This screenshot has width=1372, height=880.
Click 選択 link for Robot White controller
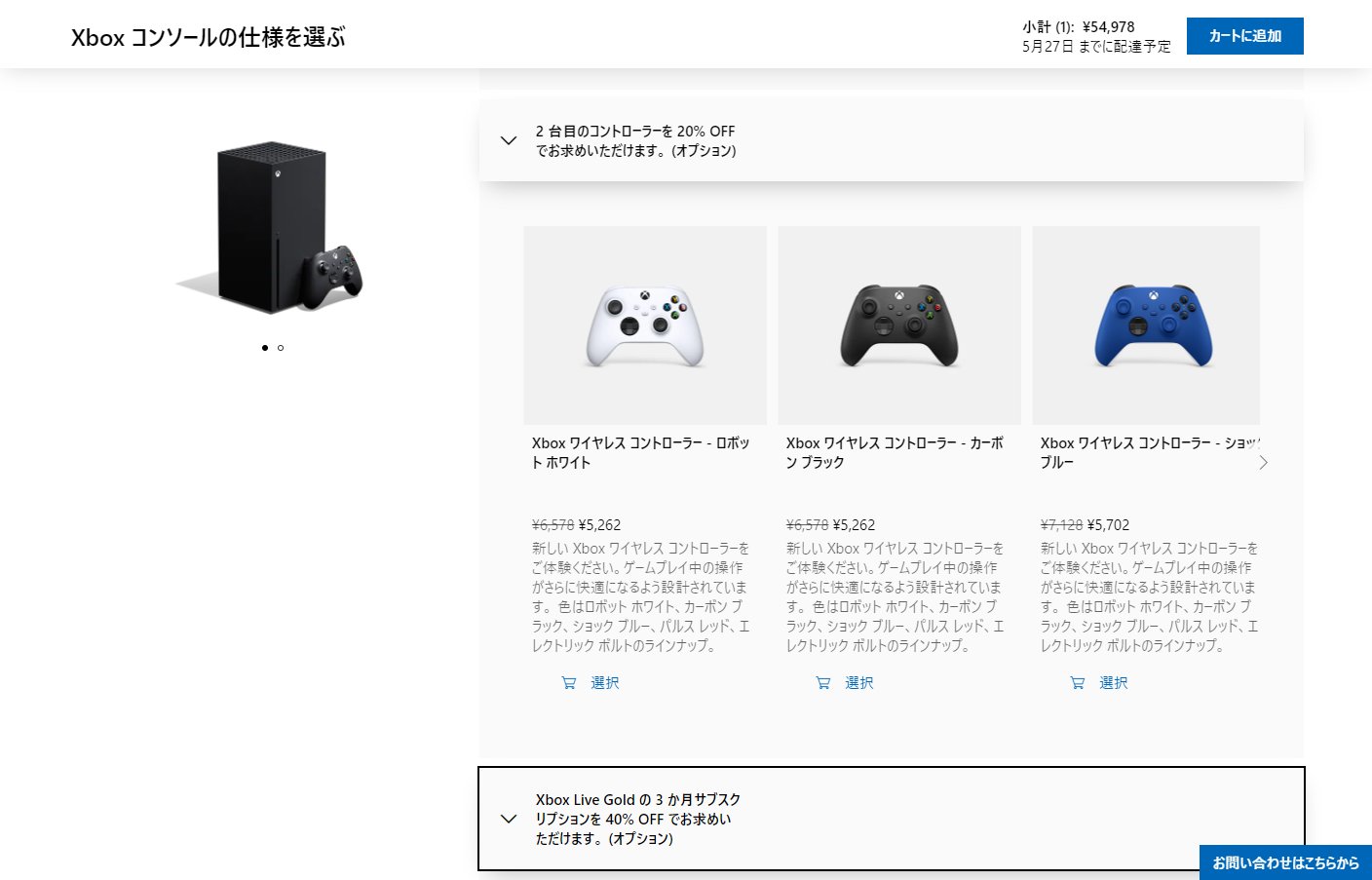(x=605, y=683)
